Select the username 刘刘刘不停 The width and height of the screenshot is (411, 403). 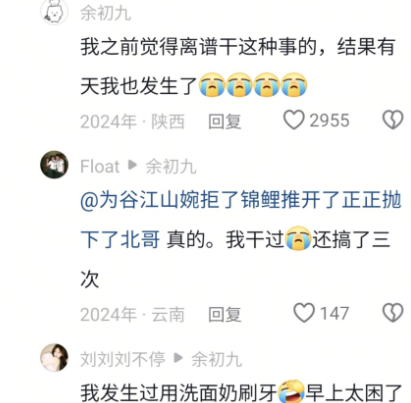pos(123,359)
